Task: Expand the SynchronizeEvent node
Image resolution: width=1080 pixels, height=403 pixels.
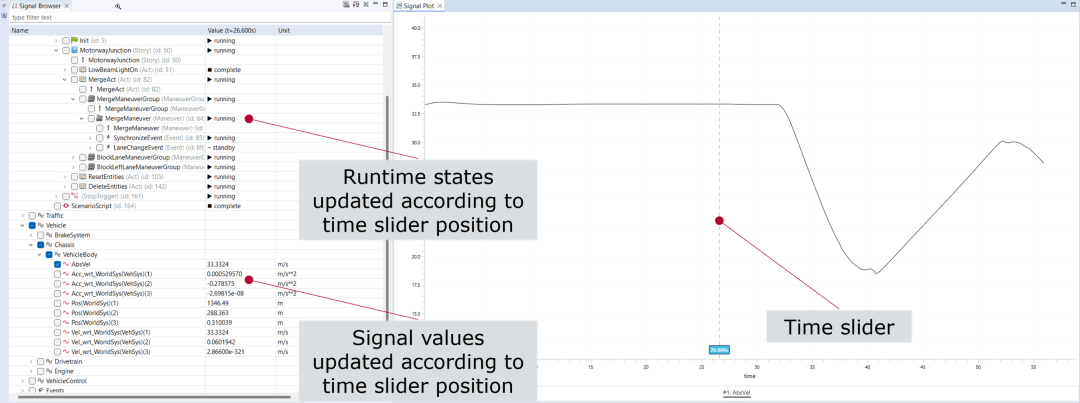Action: coord(90,138)
